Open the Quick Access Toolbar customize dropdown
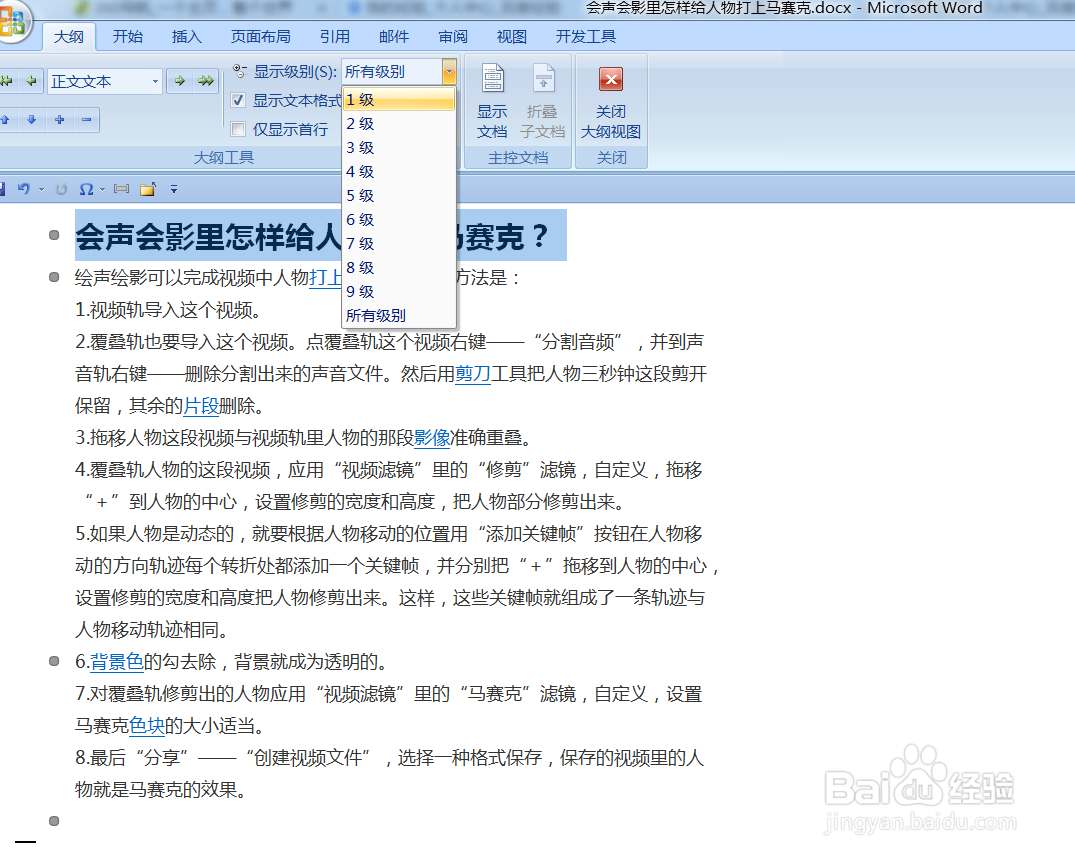The width and height of the screenshot is (1075, 859). pos(174,188)
